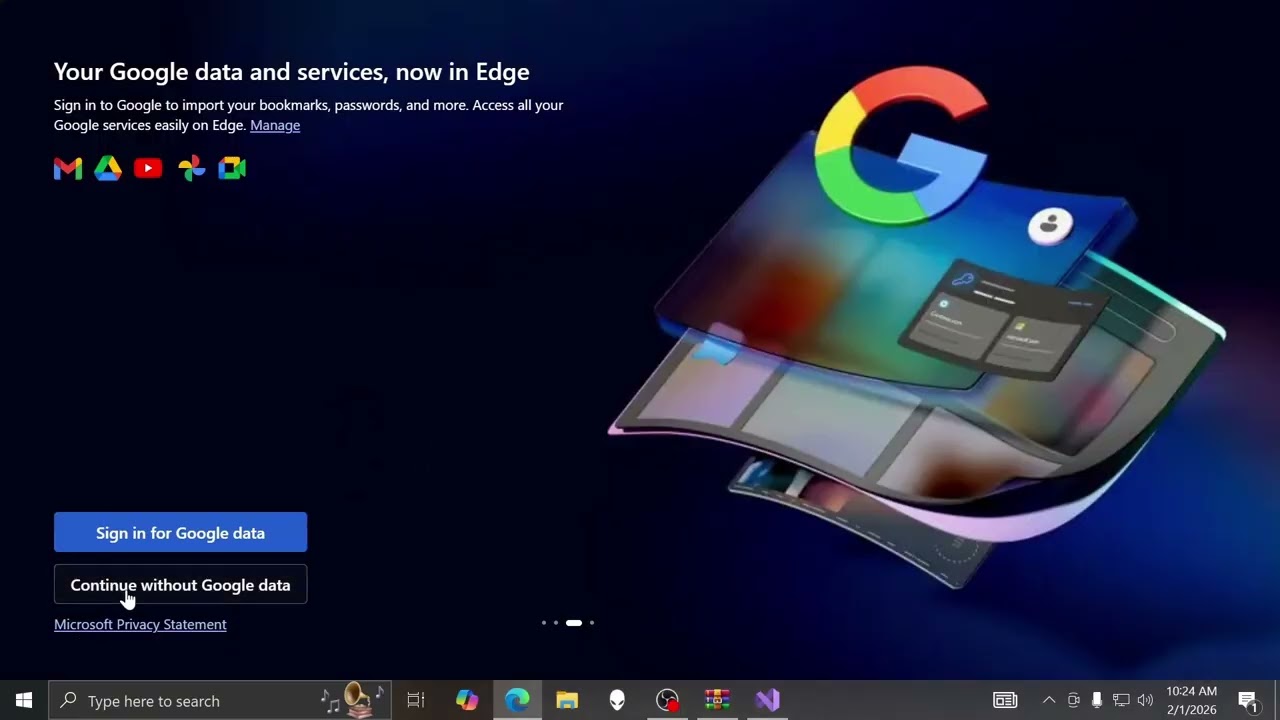This screenshot has width=1280, height=720.
Task: Open the News and interests widget
Action: tap(1005, 701)
